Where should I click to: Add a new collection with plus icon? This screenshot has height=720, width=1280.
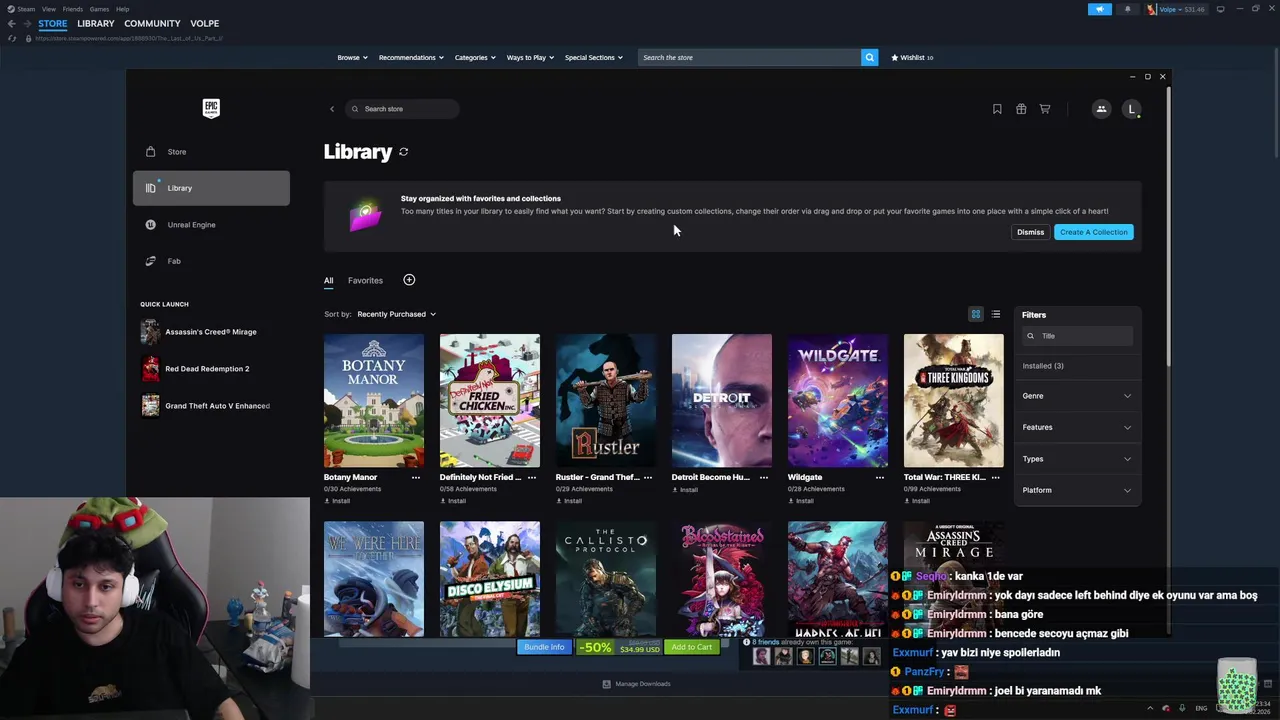pyautogui.click(x=409, y=280)
